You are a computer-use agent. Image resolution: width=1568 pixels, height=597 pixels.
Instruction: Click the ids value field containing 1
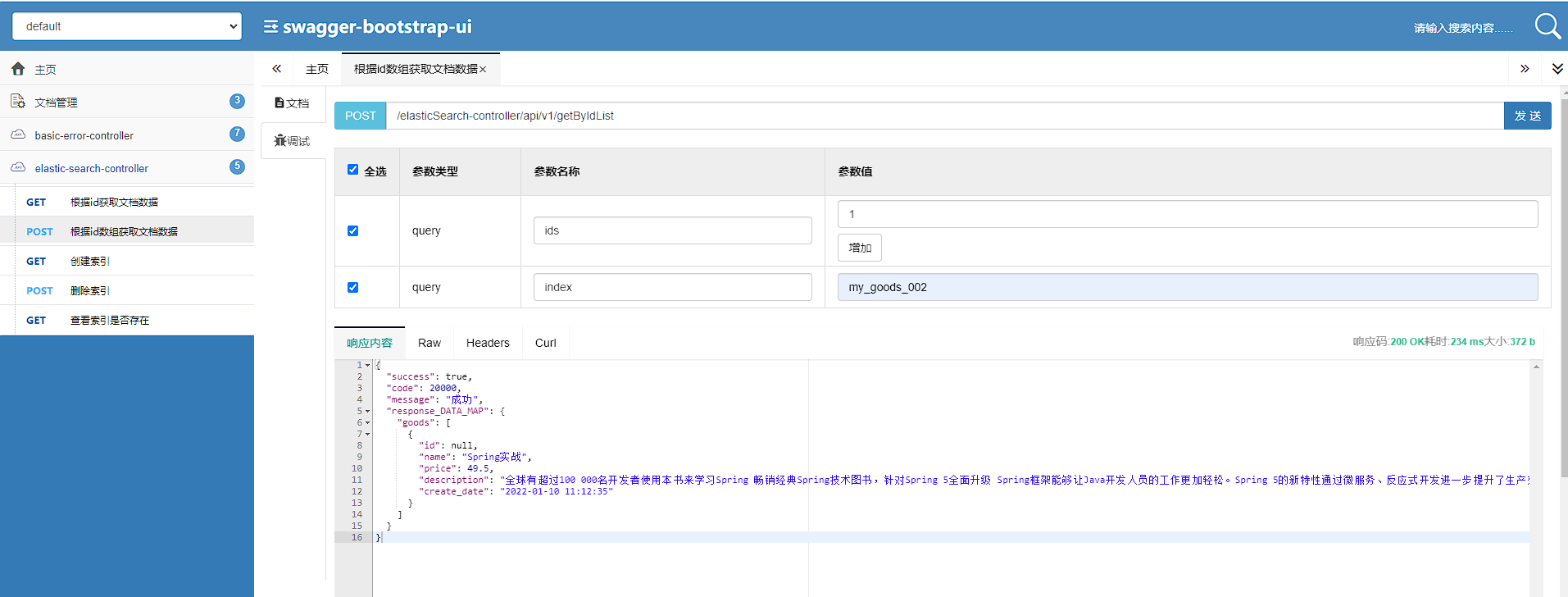[1188, 214]
